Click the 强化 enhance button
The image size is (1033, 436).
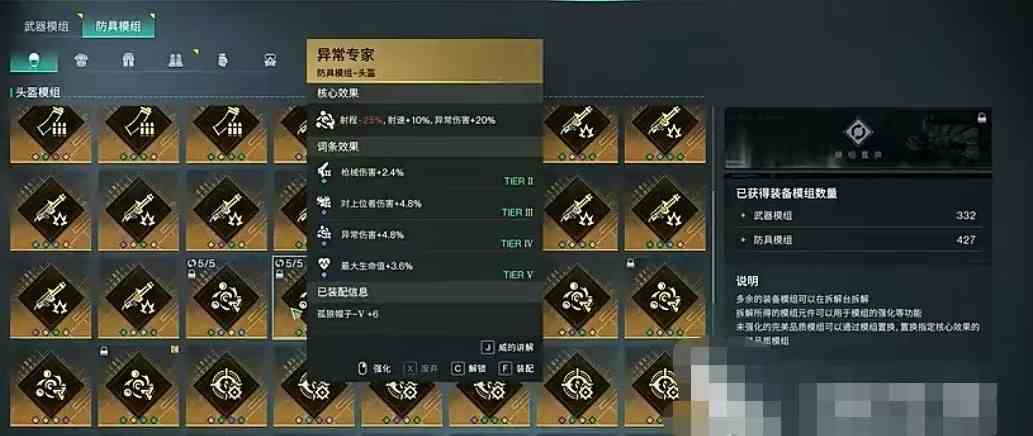374,369
